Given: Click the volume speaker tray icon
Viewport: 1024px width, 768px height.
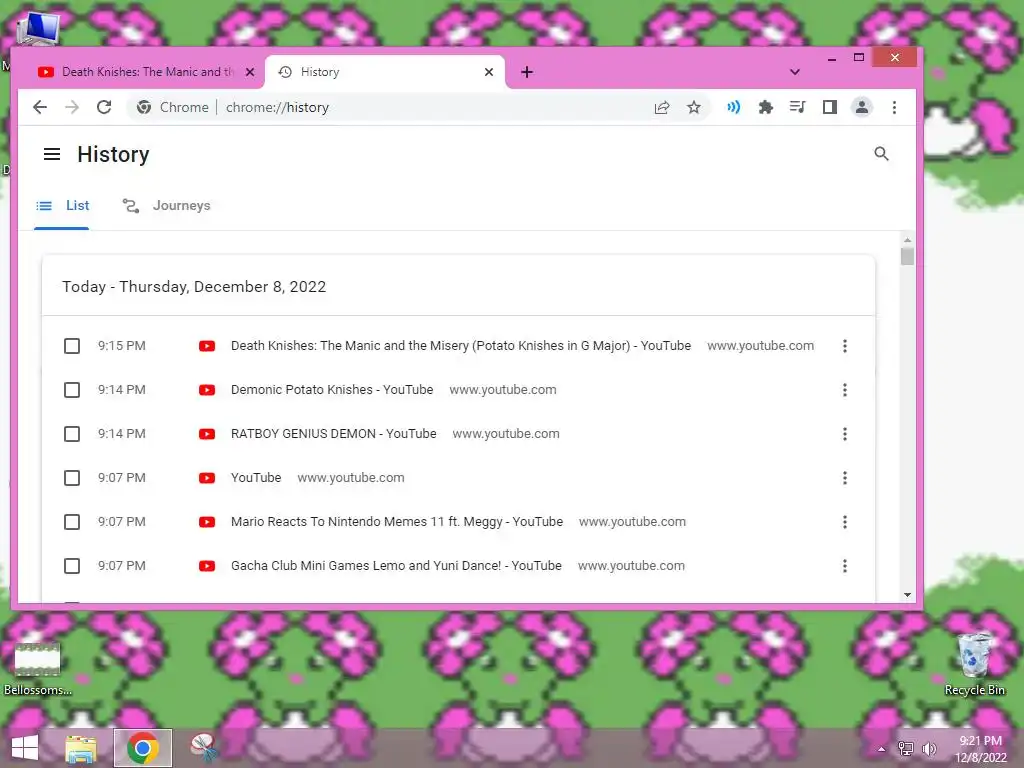Looking at the screenshot, I should click(x=929, y=749).
